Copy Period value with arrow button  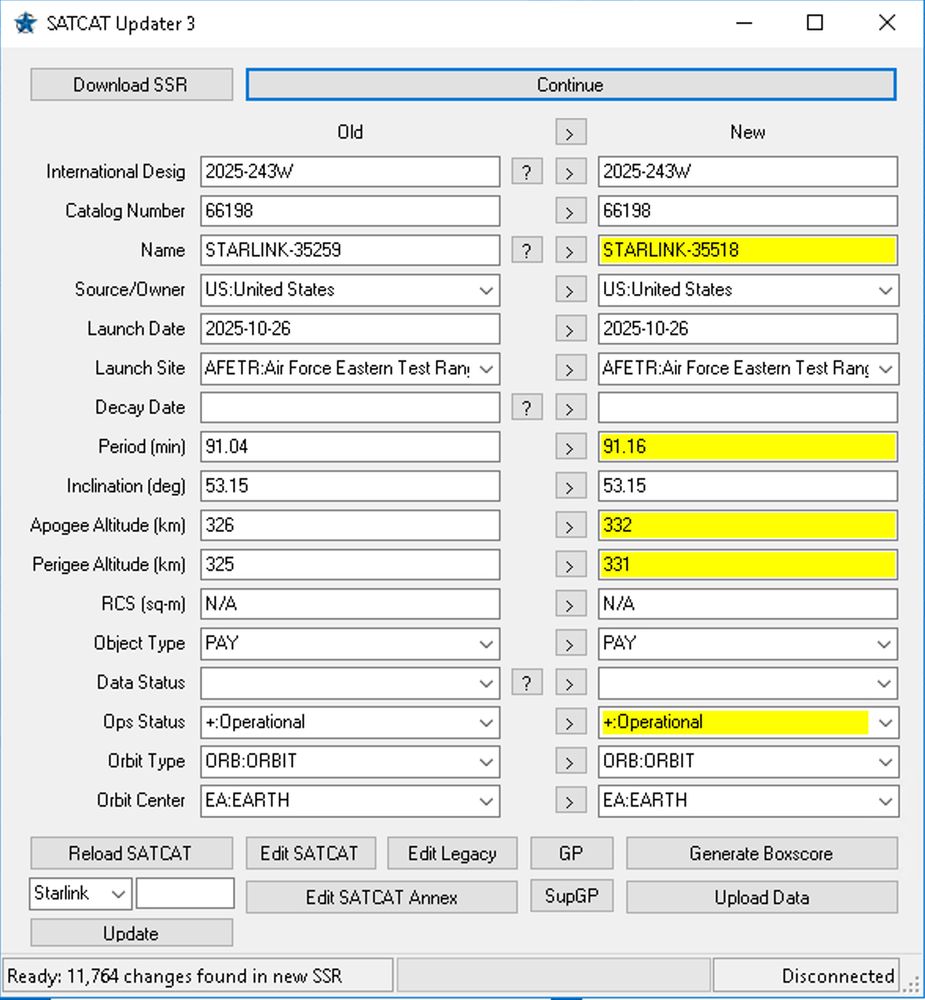(x=571, y=447)
